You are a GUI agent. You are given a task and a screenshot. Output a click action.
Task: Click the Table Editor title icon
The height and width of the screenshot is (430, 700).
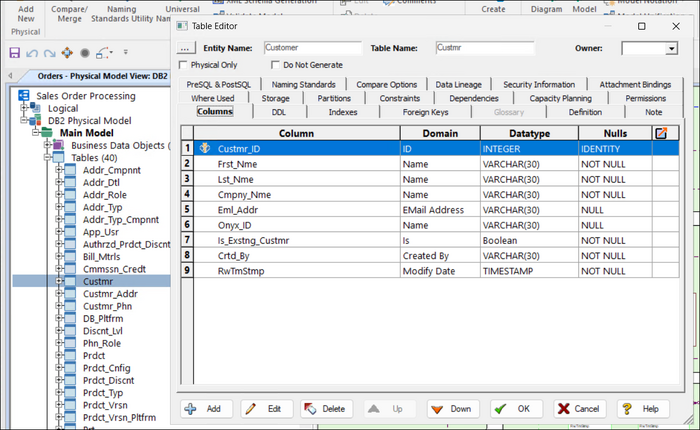coord(182,26)
